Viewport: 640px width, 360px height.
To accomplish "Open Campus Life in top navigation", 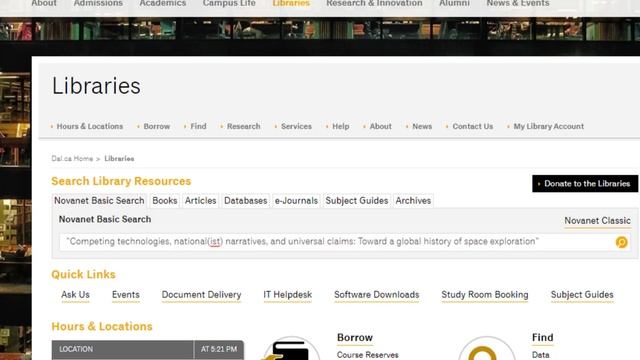I will coord(229,3).
